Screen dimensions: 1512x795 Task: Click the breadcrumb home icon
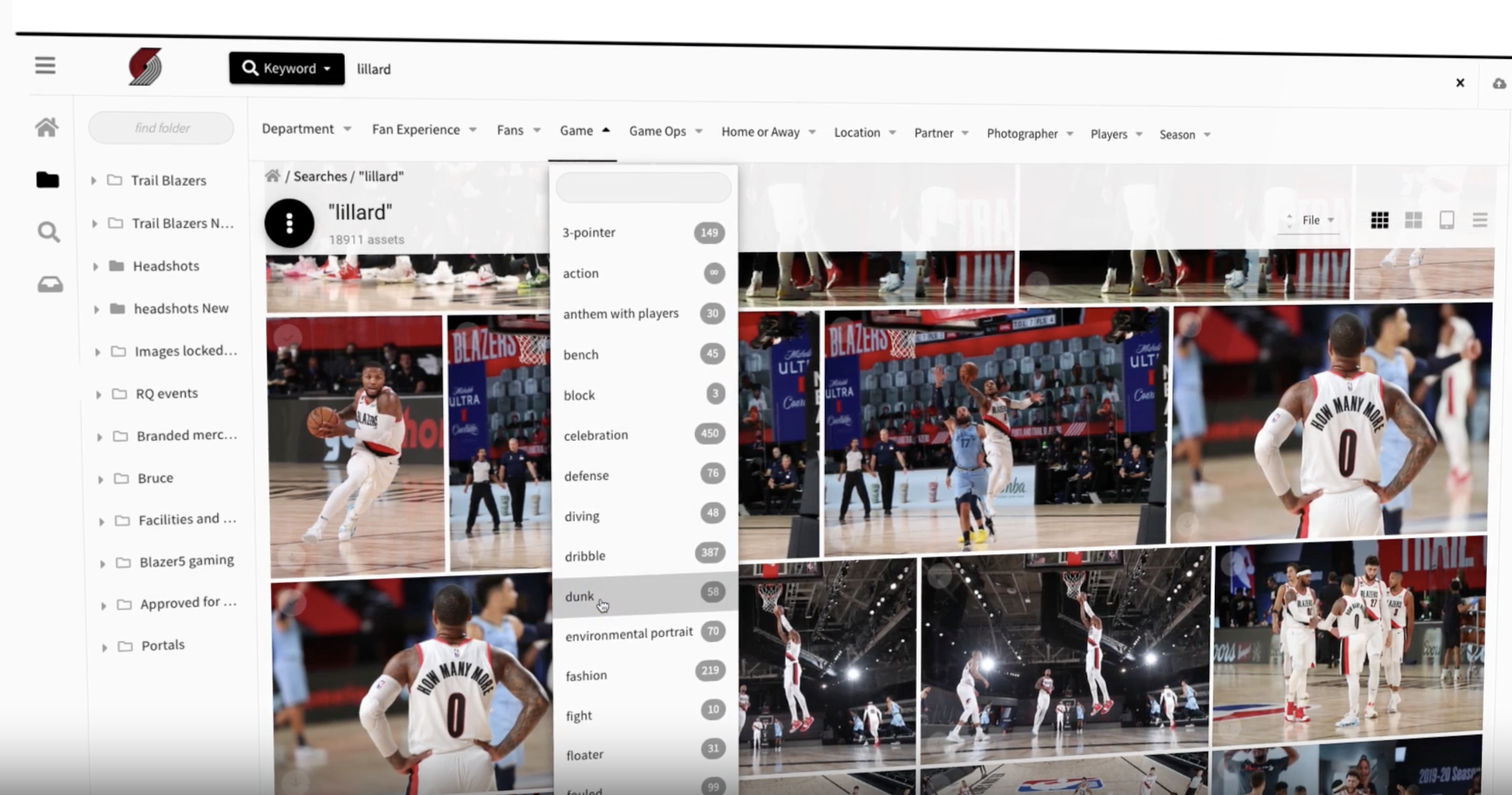tap(272, 175)
